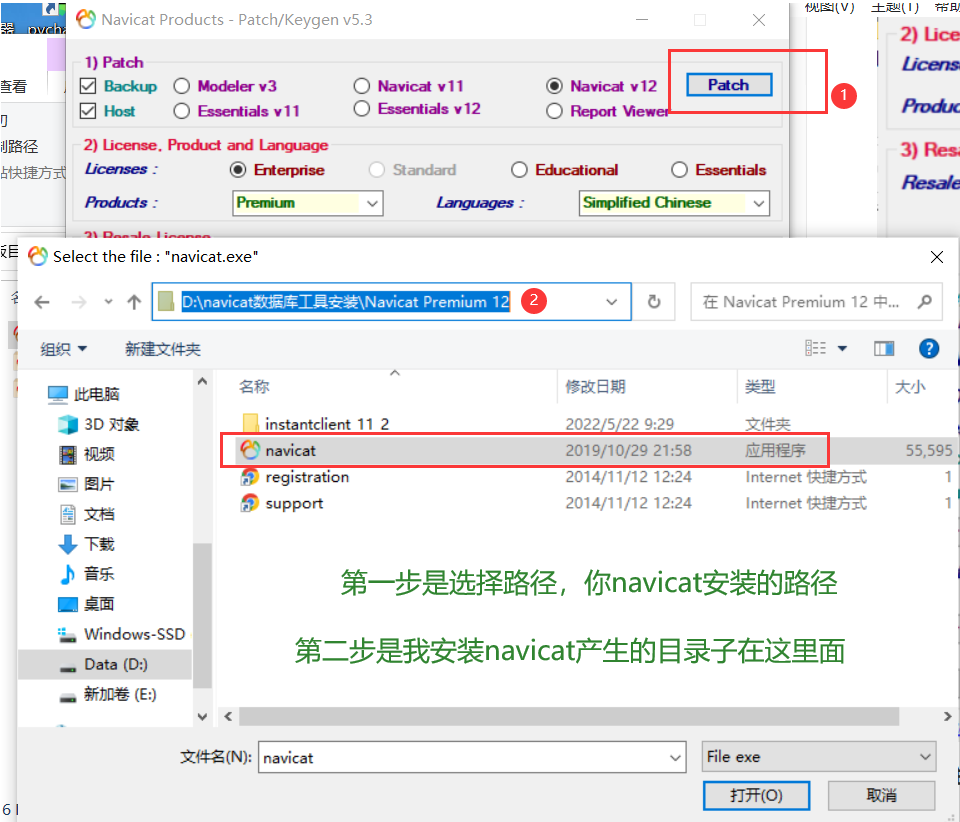Select Data (D:) drive in sidebar
The image size is (960, 822).
point(104,664)
